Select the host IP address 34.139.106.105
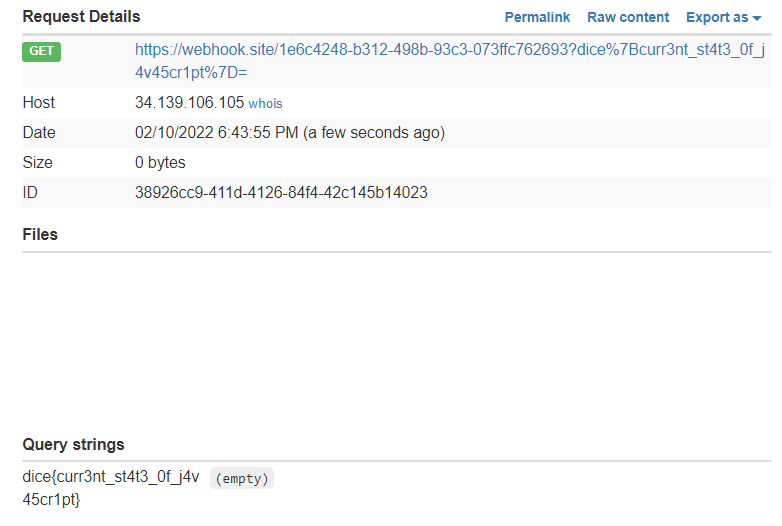This screenshot has height=526, width=782. (189, 103)
